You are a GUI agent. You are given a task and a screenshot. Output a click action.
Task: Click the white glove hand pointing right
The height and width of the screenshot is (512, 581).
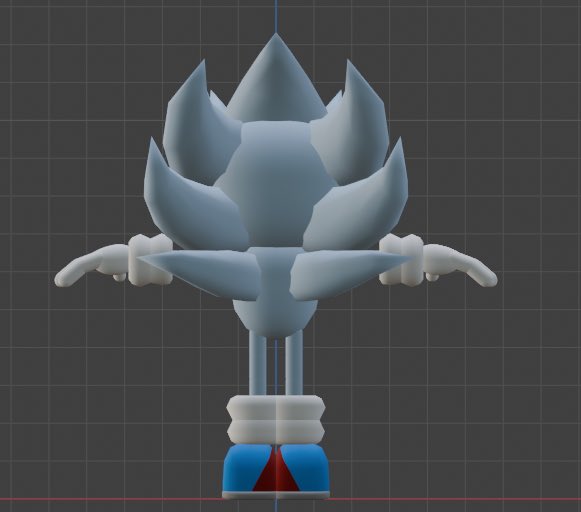coord(459,264)
